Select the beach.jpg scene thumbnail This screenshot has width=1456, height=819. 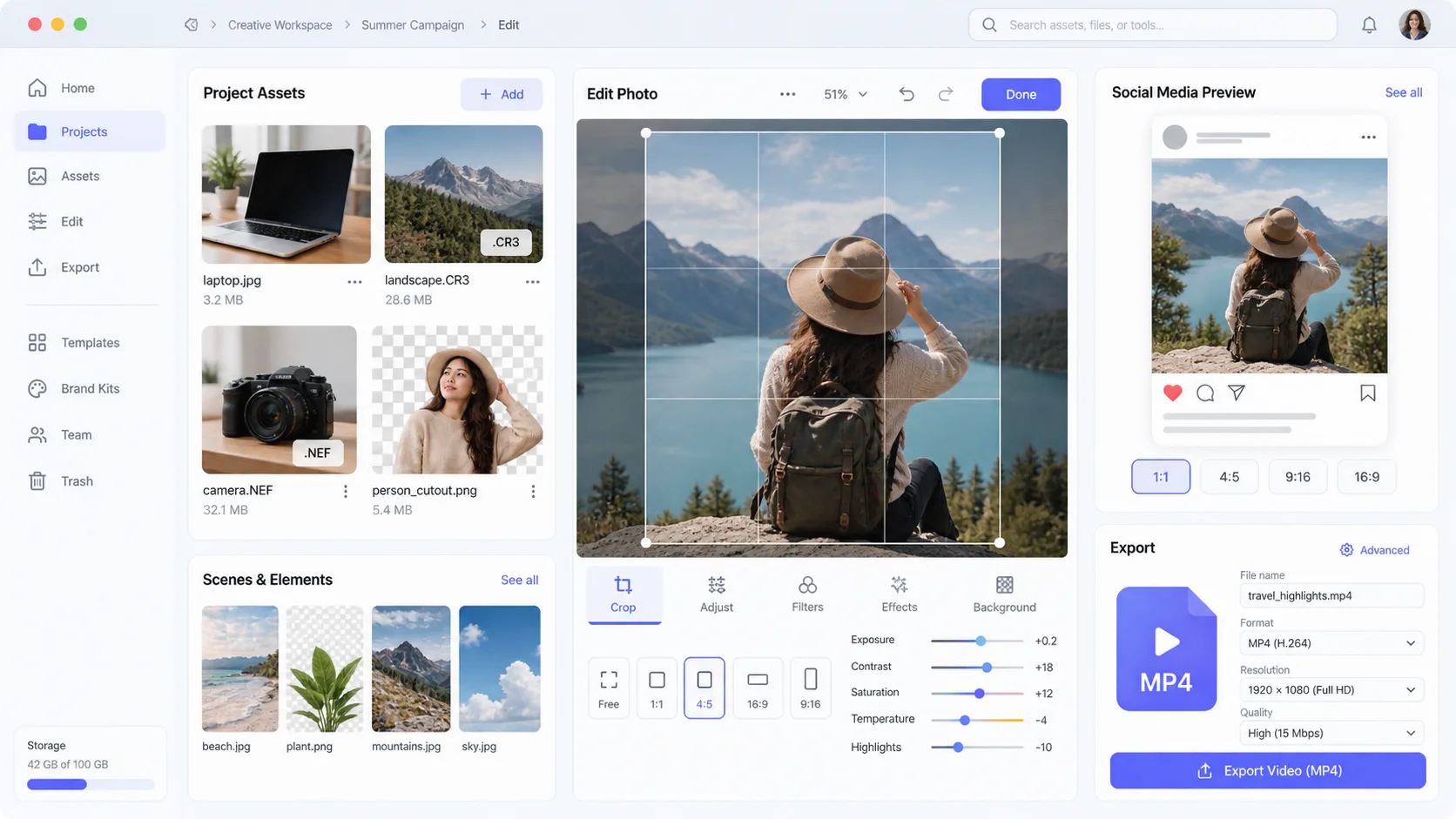tap(240, 668)
